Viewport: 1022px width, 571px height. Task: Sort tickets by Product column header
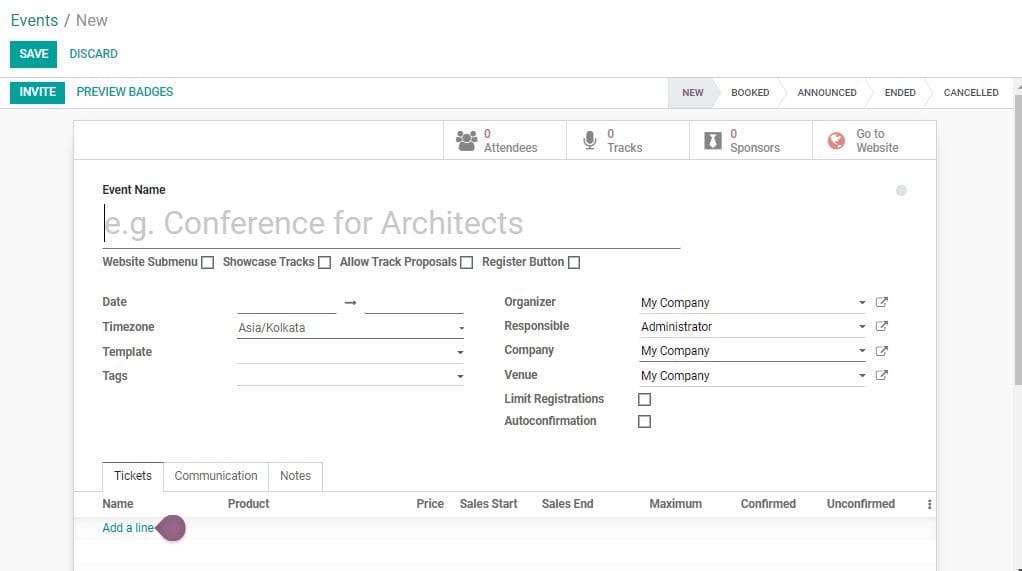(248, 504)
